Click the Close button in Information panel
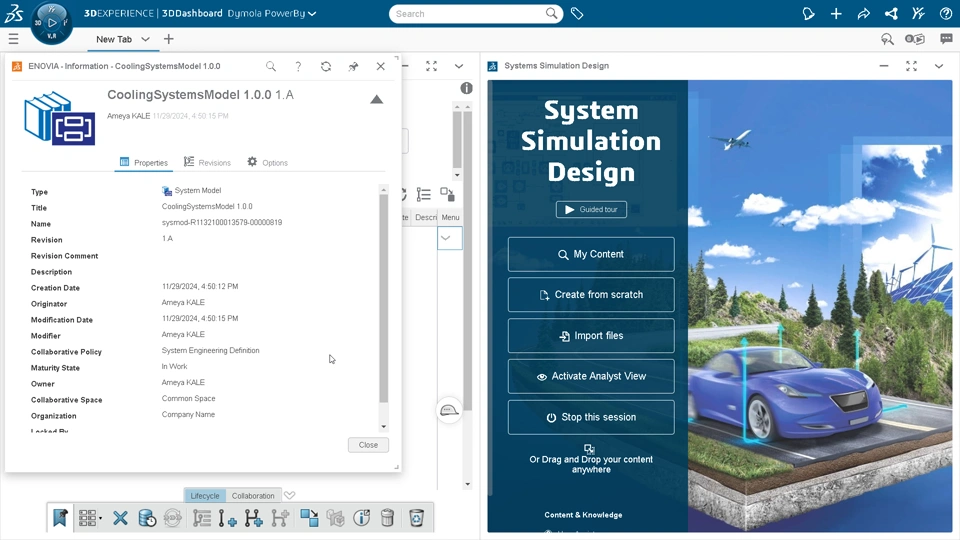This screenshot has height=540, width=960. coord(368,445)
